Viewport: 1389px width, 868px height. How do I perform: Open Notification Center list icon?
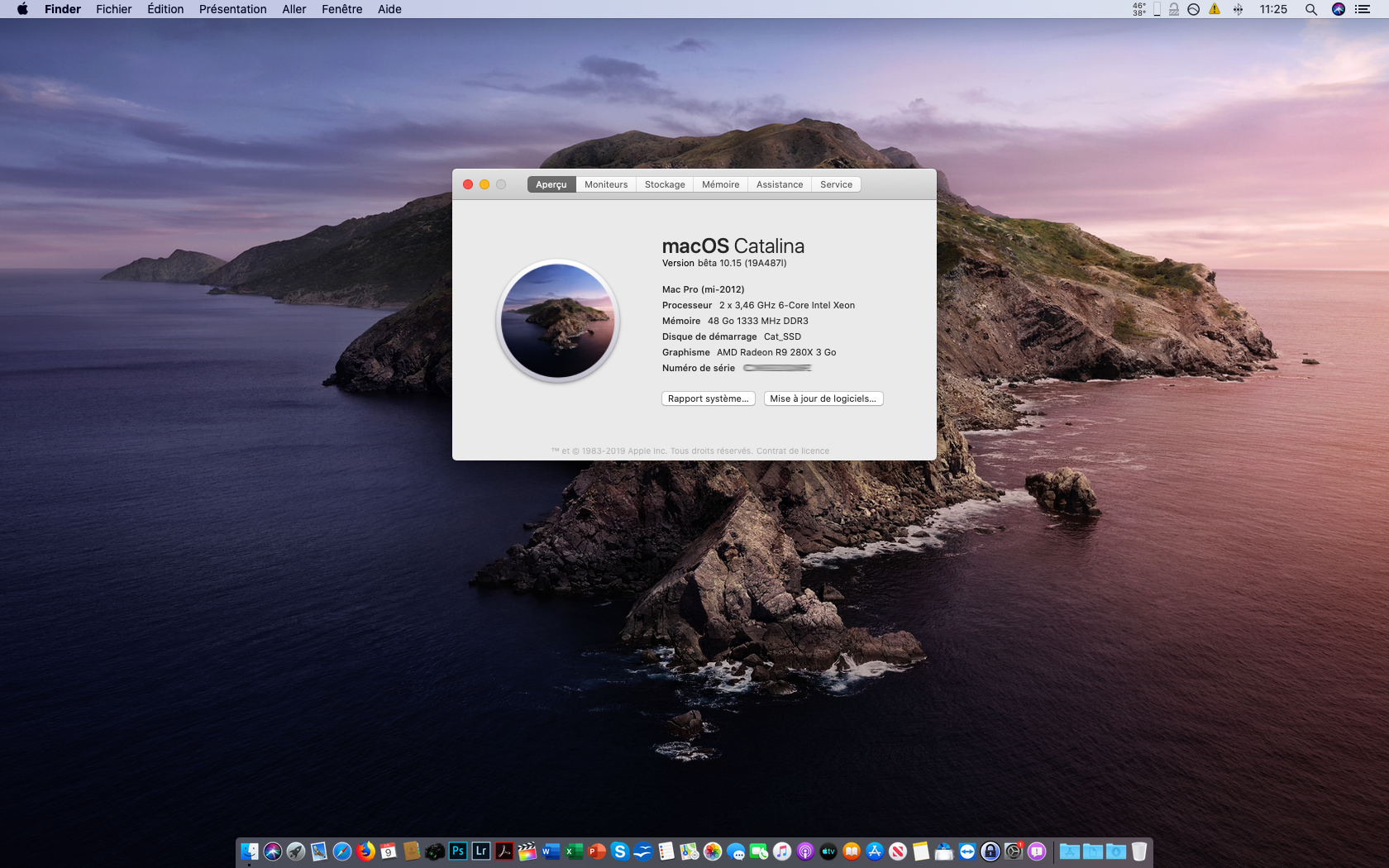[1363, 9]
